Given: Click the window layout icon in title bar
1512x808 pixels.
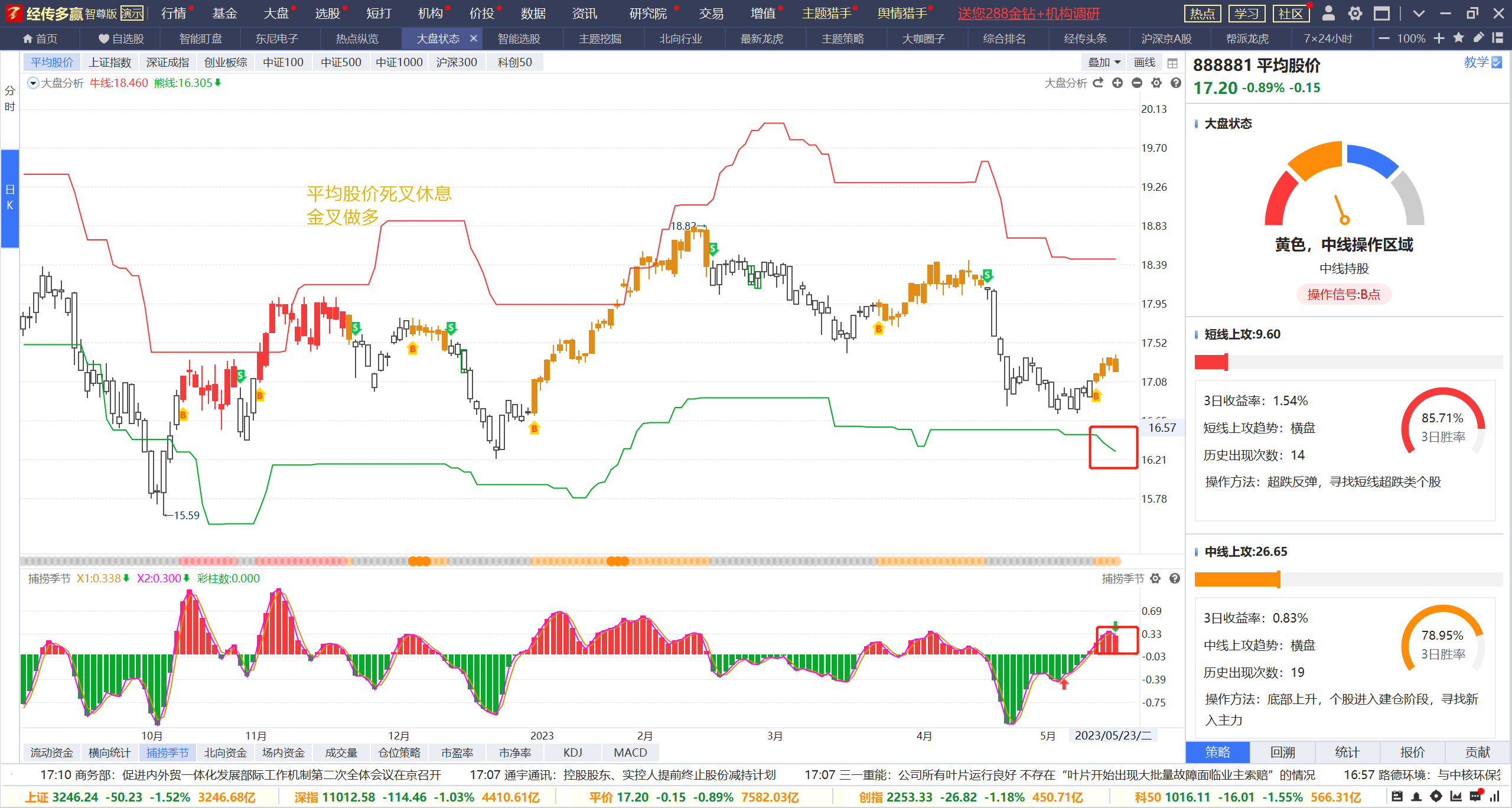Looking at the screenshot, I should pos(1381,13).
